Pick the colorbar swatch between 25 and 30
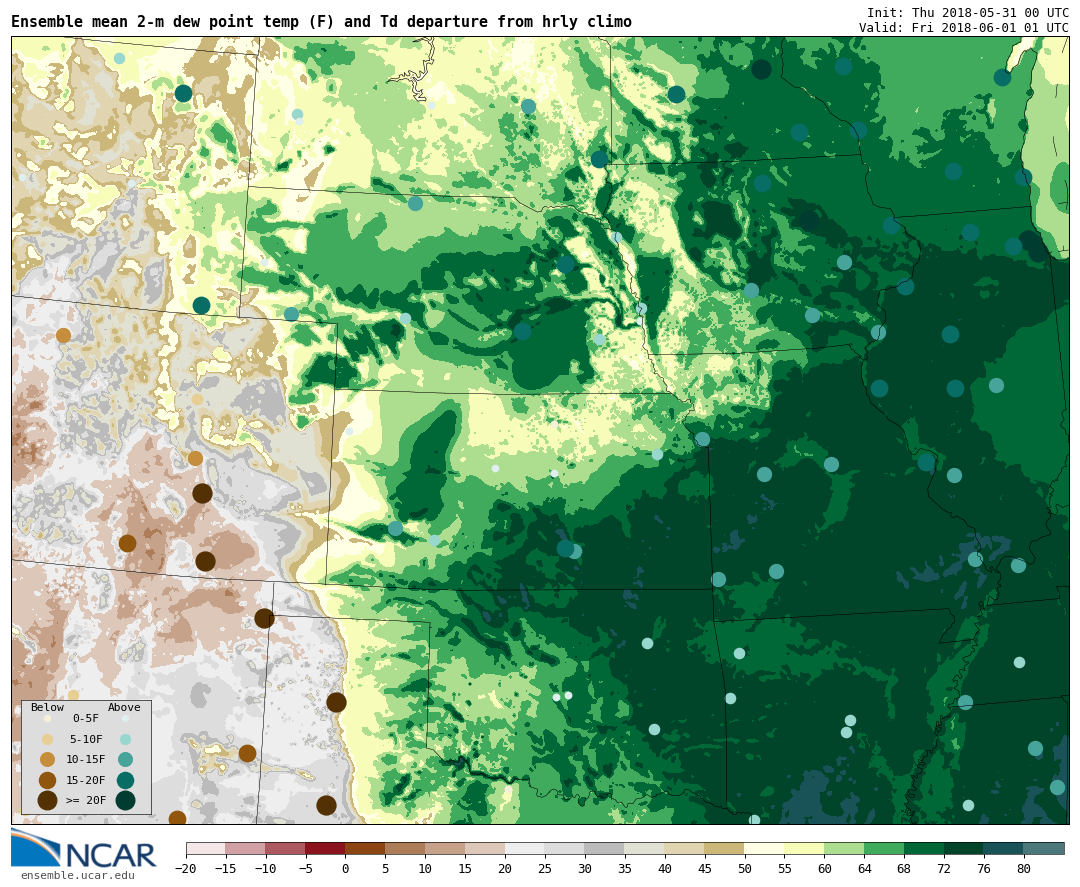The width and height of the screenshot is (1080, 887). coord(564,848)
